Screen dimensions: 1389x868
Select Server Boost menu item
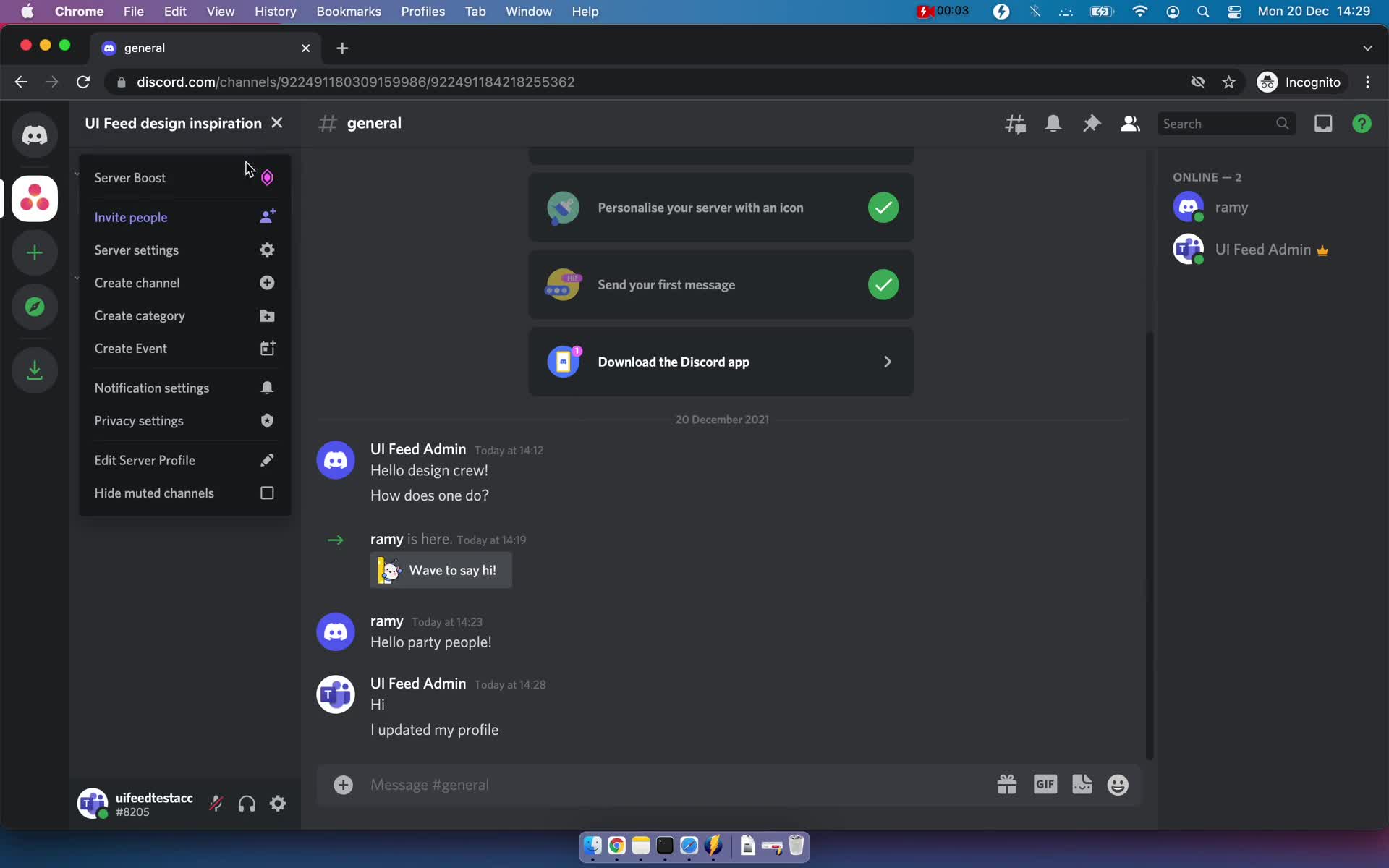click(x=184, y=178)
